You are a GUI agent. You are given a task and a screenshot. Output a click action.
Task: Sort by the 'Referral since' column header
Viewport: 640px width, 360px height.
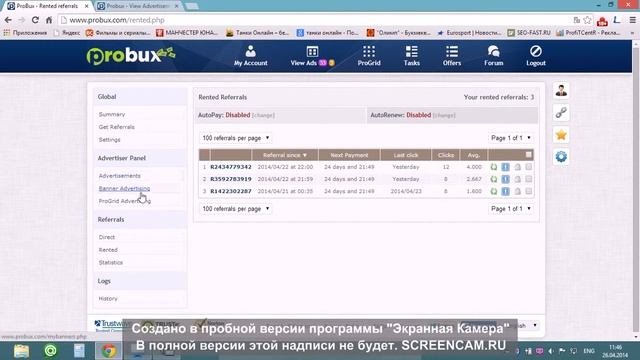pos(284,155)
